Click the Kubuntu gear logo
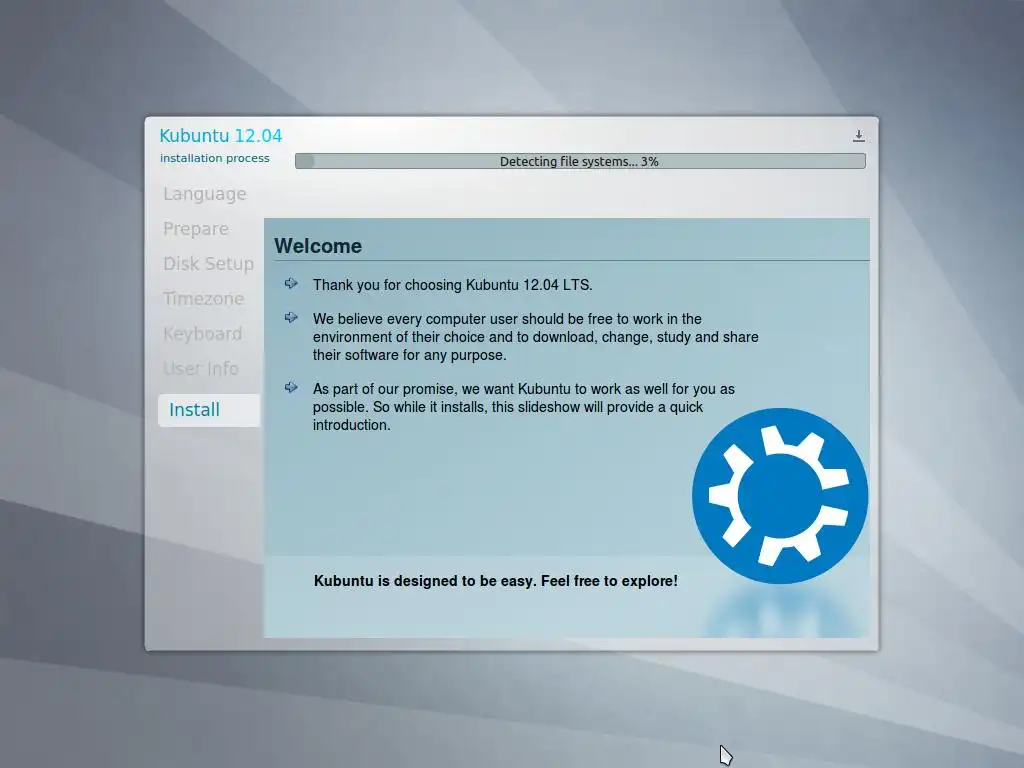1024x768 pixels. (x=780, y=496)
